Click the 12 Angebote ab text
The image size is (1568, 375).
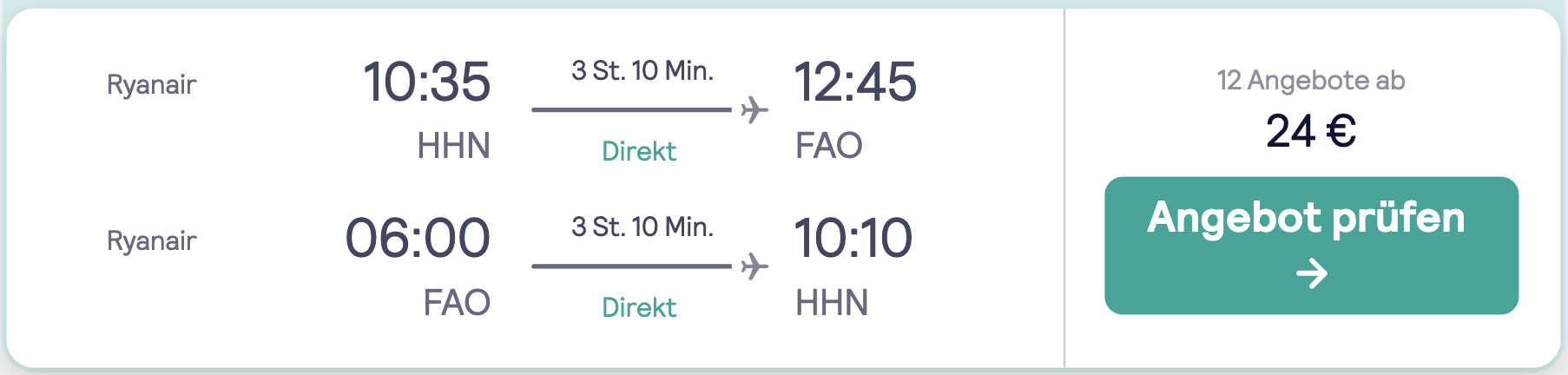click(x=1311, y=81)
